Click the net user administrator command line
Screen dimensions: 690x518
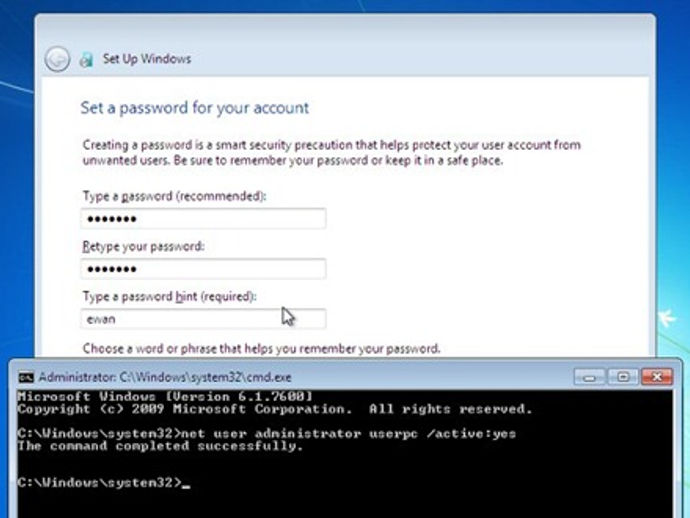pos(267,434)
